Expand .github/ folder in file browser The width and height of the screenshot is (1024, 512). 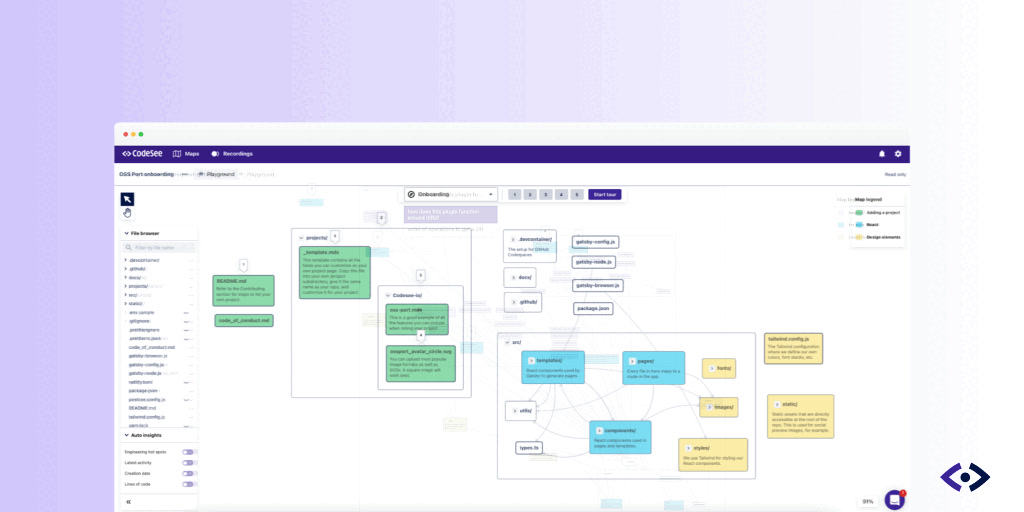125,268
